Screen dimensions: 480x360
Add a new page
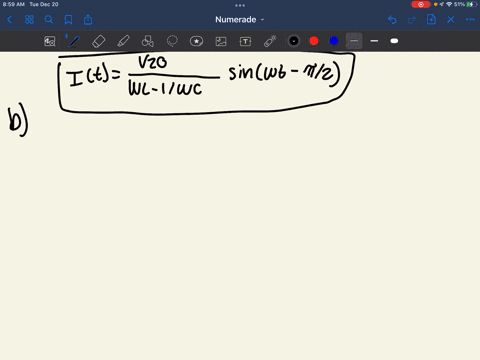point(431,19)
